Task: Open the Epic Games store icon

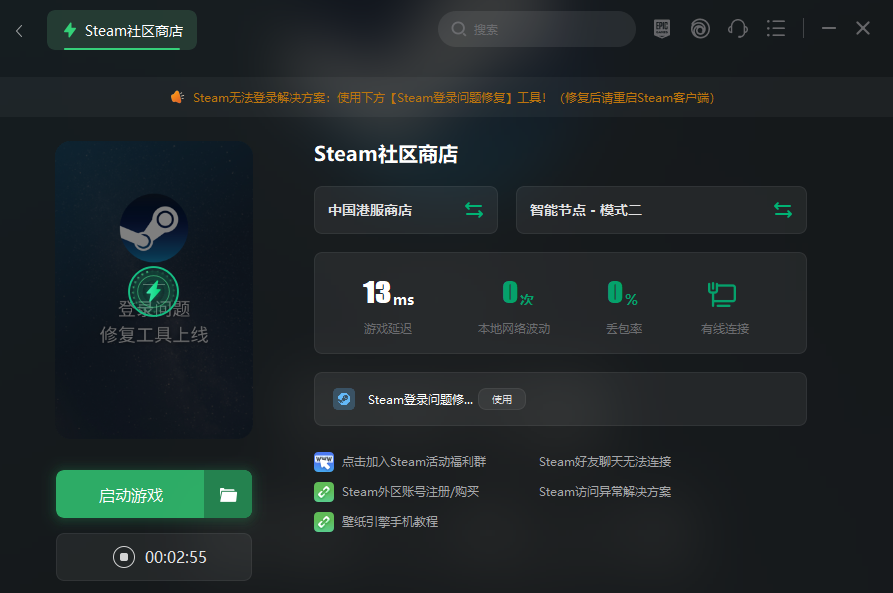Action: pyautogui.click(x=661, y=28)
